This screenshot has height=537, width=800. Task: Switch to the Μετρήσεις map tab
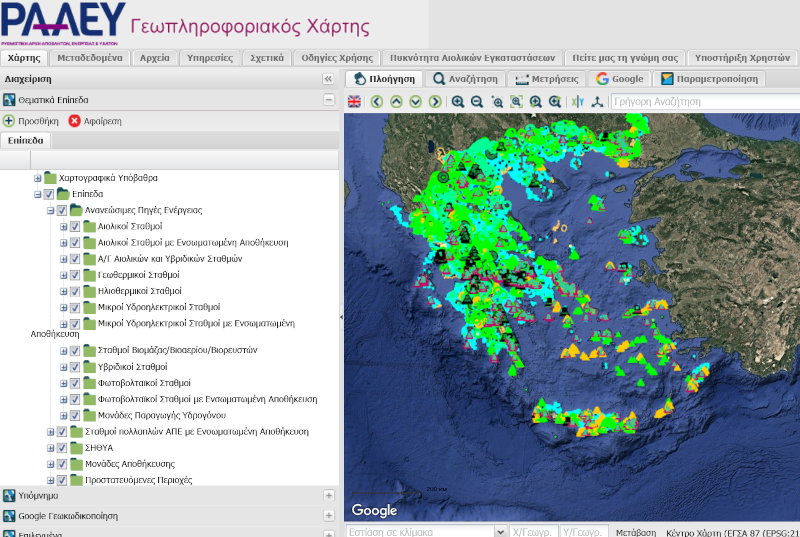(545, 78)
